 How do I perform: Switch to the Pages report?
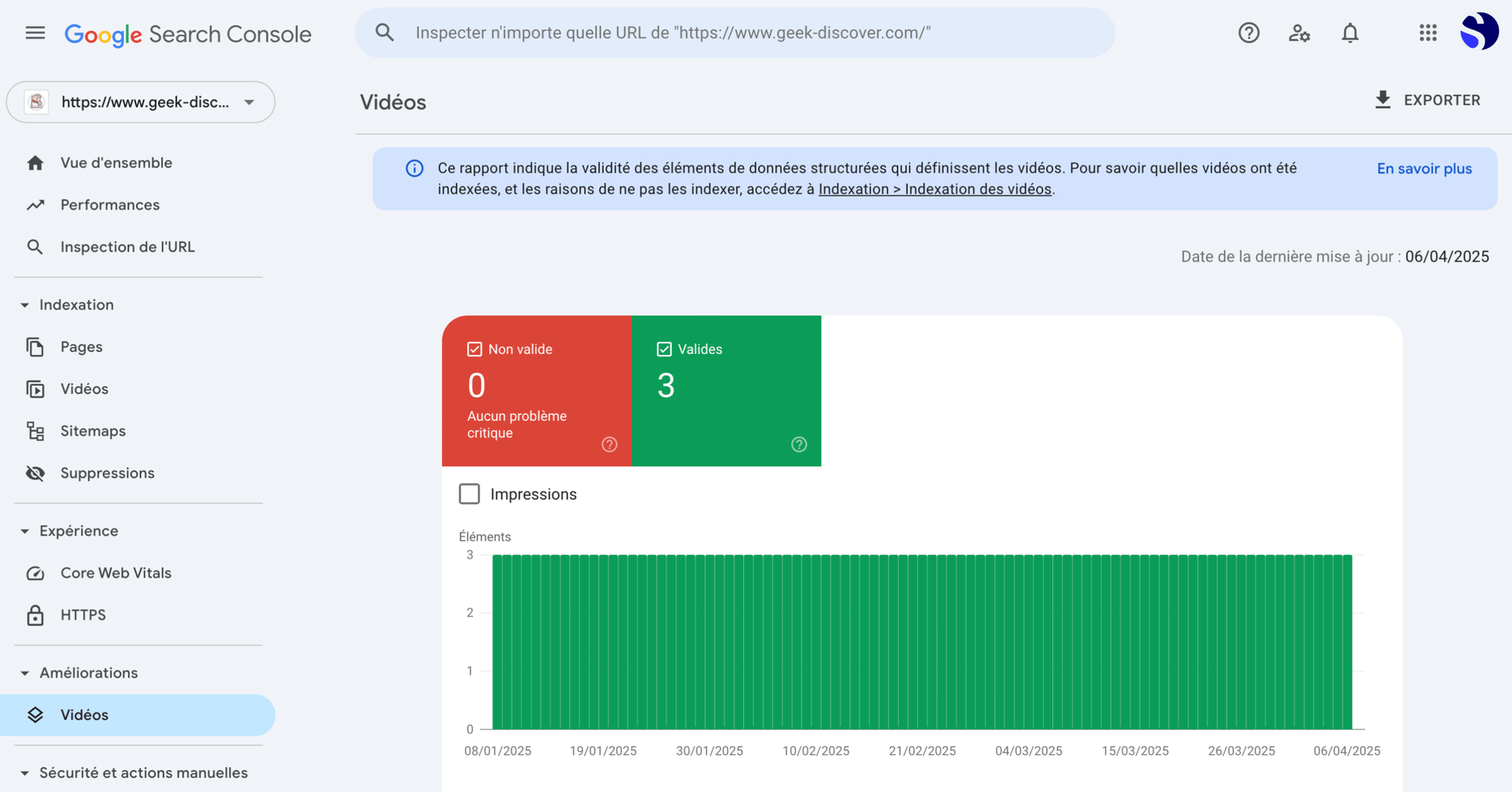point(81,346)
